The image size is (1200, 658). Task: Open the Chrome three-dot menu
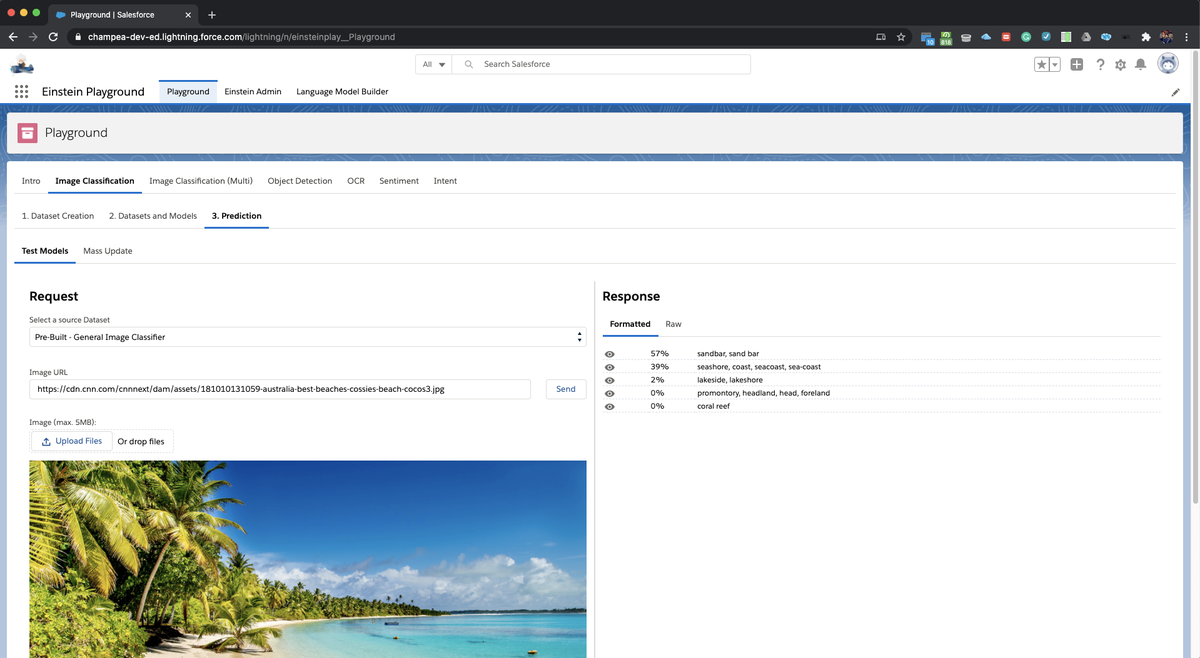click(x=1187, y=37)
